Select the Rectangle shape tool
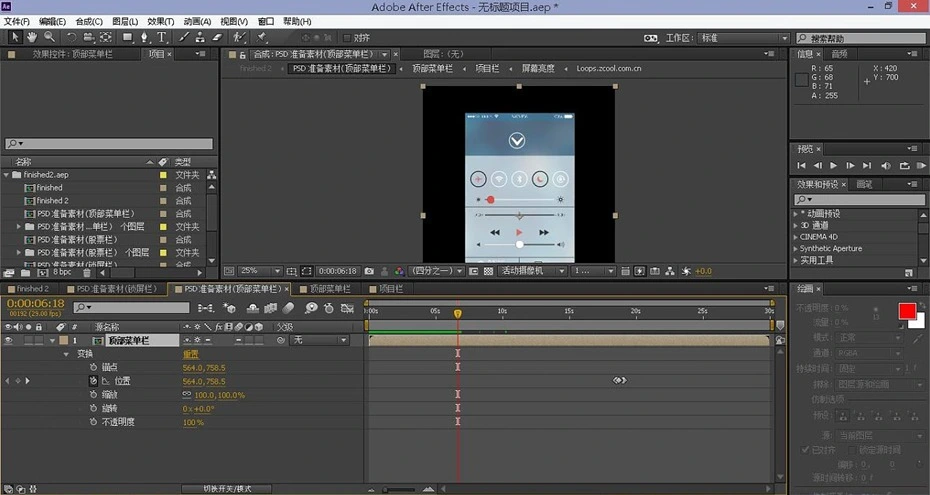 [x=128, y=37]
